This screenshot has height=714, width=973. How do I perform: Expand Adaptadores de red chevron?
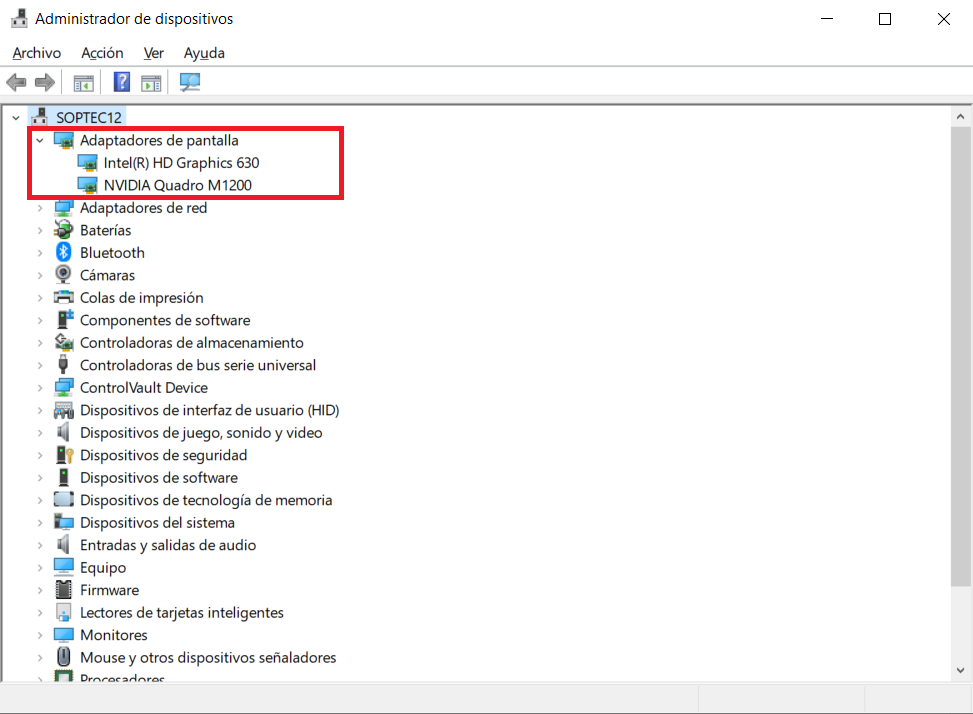click(40, 208)
